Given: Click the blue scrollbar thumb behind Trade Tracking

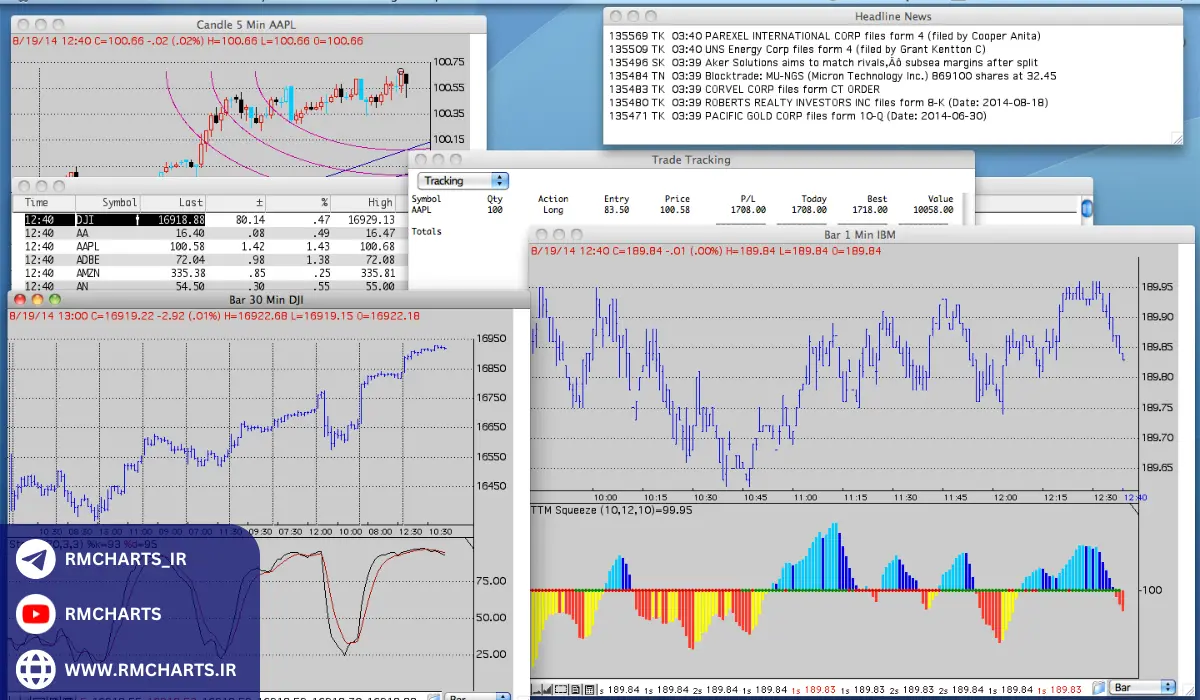Looking at the screenshot, I should click(x=1086, y=208).
